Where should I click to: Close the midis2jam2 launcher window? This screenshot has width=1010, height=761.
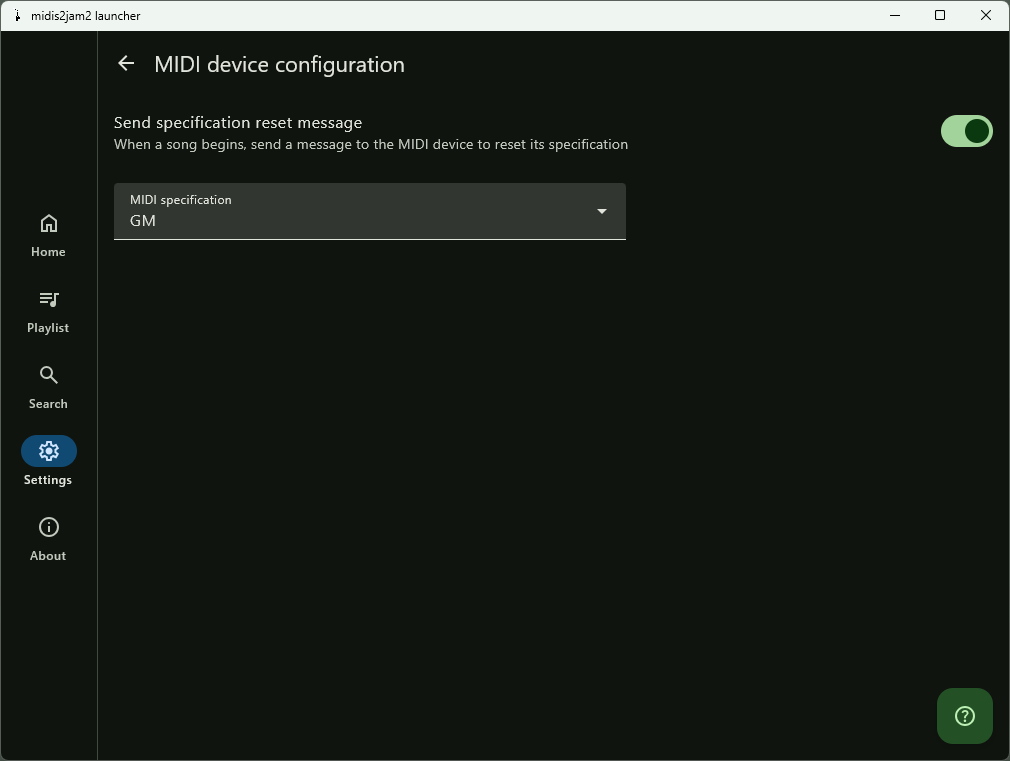[x=986, y=15]
